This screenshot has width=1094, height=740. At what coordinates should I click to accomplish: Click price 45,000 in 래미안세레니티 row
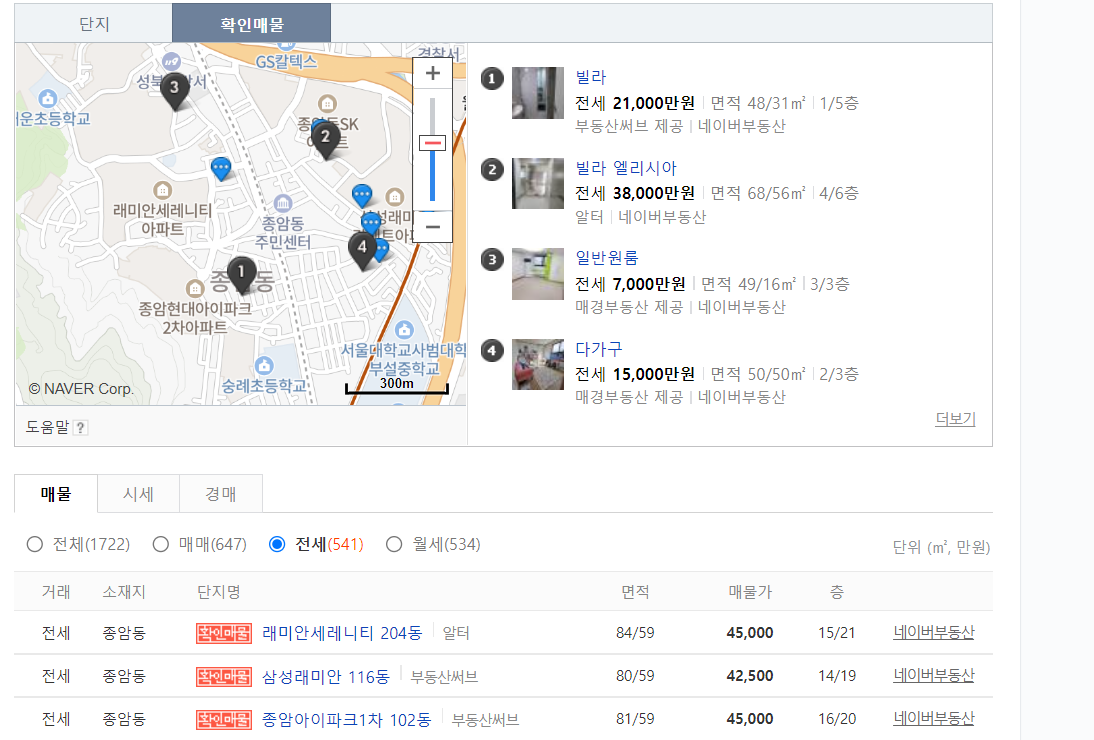[x=750, y=633]
